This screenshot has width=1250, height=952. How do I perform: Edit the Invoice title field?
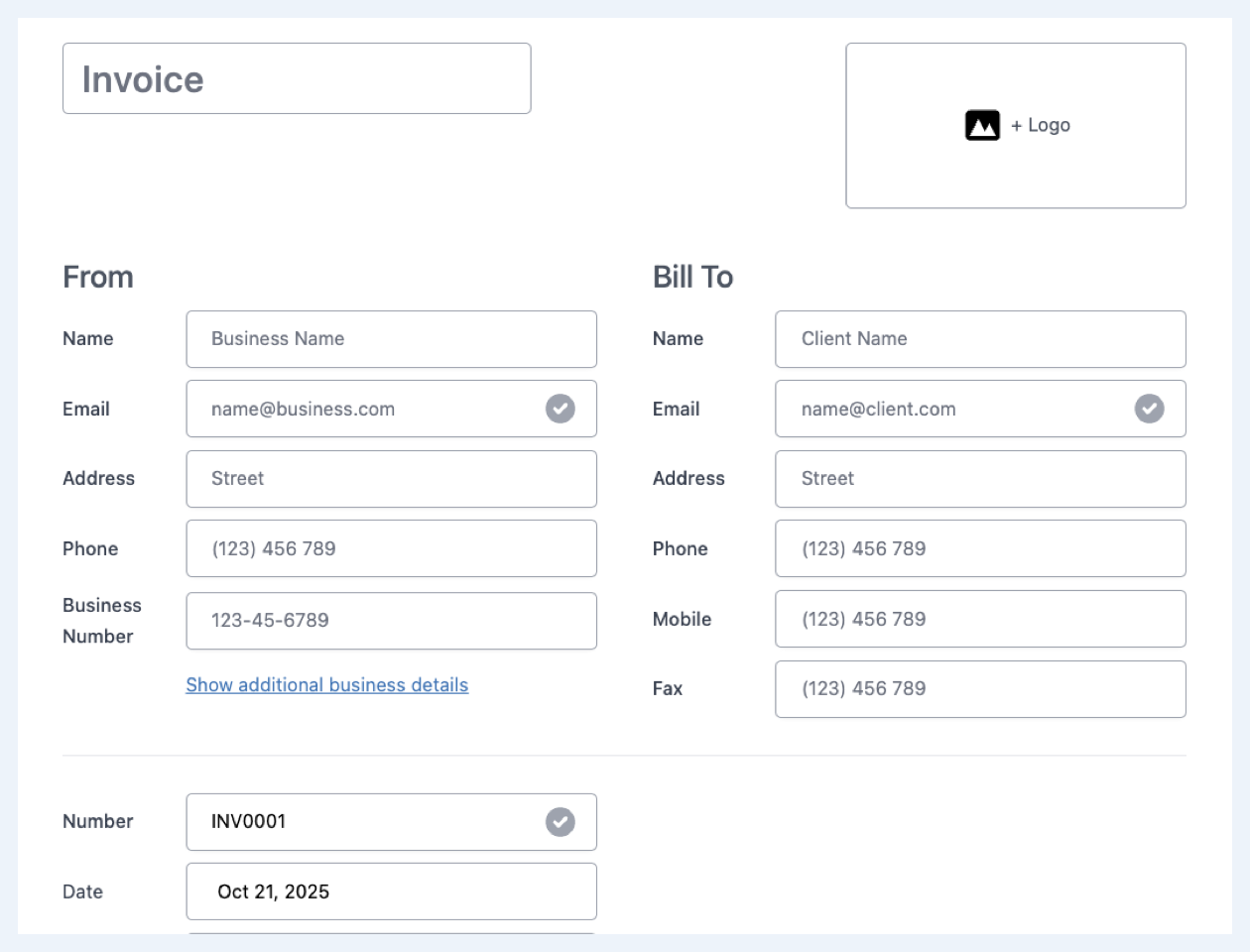[x=296, y=79]
